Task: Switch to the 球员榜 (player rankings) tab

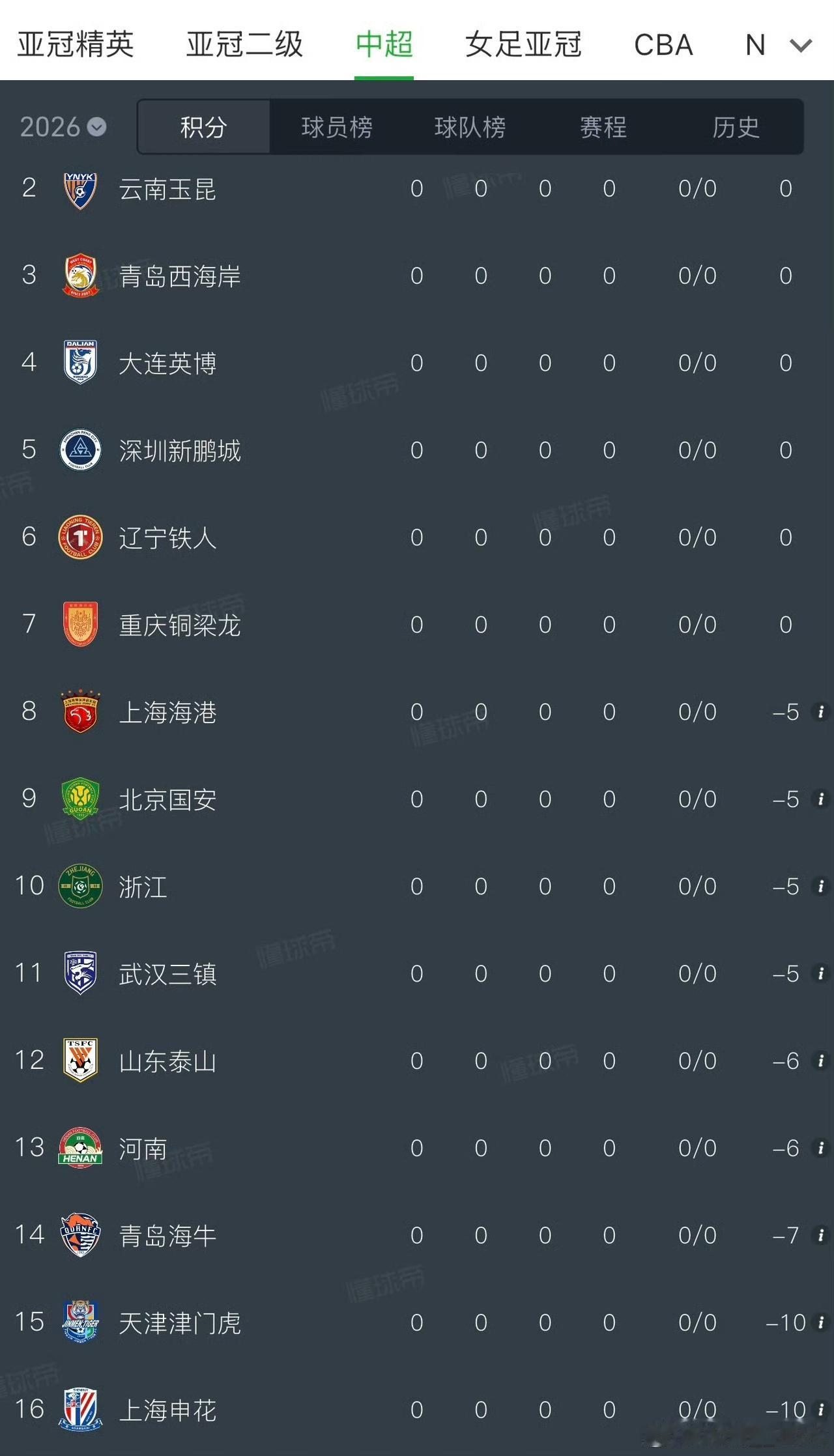Action: (337, 126)
